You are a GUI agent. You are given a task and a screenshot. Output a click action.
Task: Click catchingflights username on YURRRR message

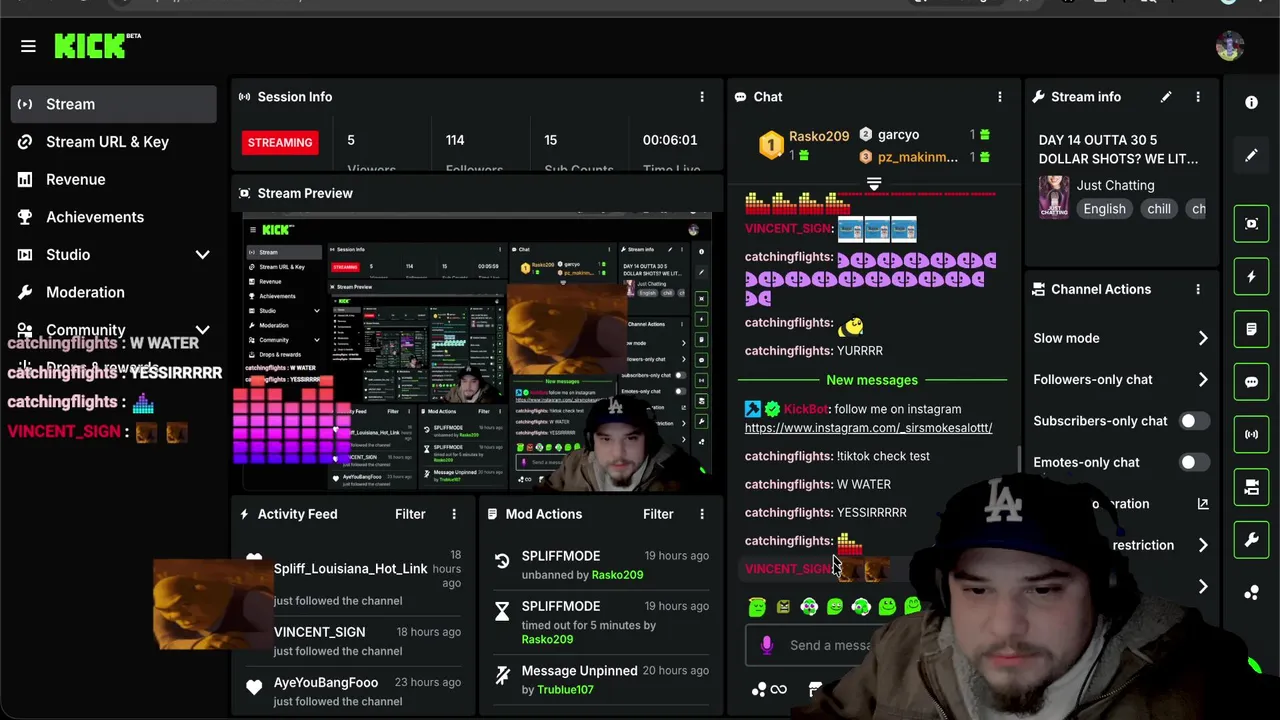pyautogui.click(x=789, y=351)
